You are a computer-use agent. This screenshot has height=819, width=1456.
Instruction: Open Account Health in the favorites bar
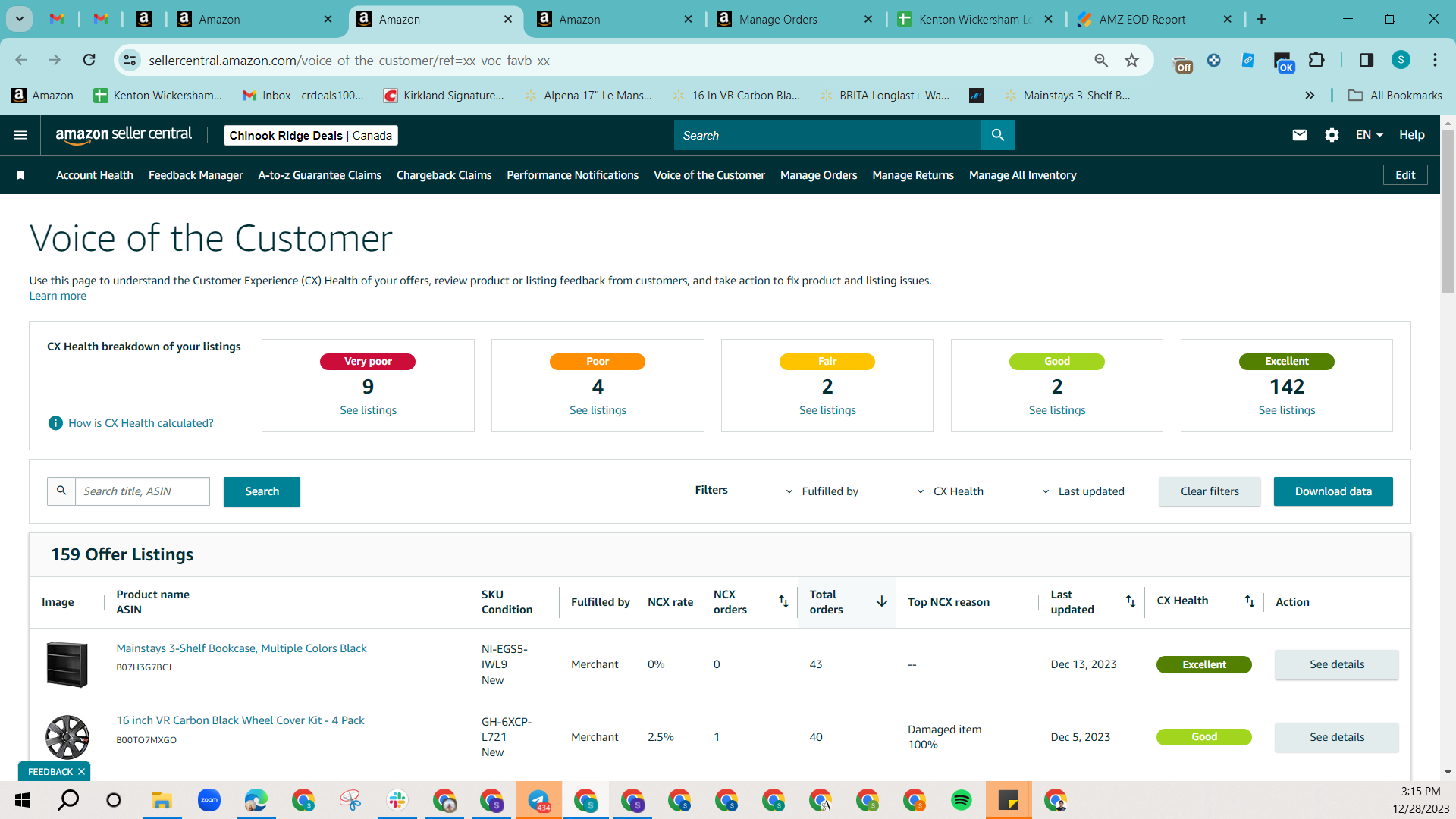95,175
